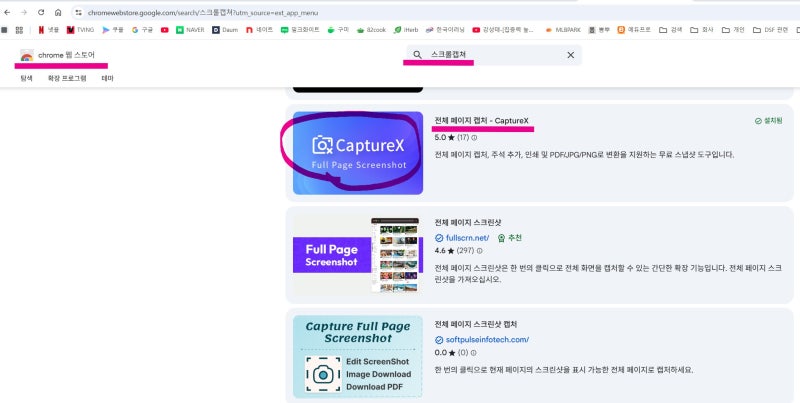Visit softpulseinfotech.com publisher link
The width and height of the screenshot is (800, 403).
(482, 340)
